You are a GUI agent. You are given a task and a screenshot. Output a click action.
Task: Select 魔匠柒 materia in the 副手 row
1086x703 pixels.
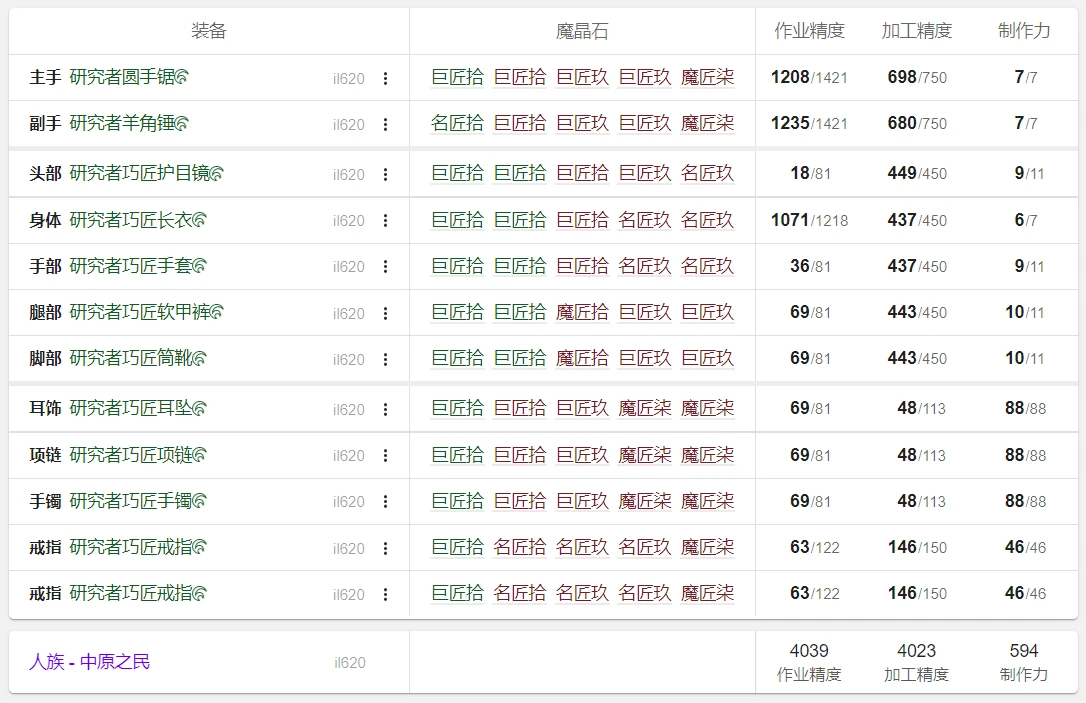(707, 123)
